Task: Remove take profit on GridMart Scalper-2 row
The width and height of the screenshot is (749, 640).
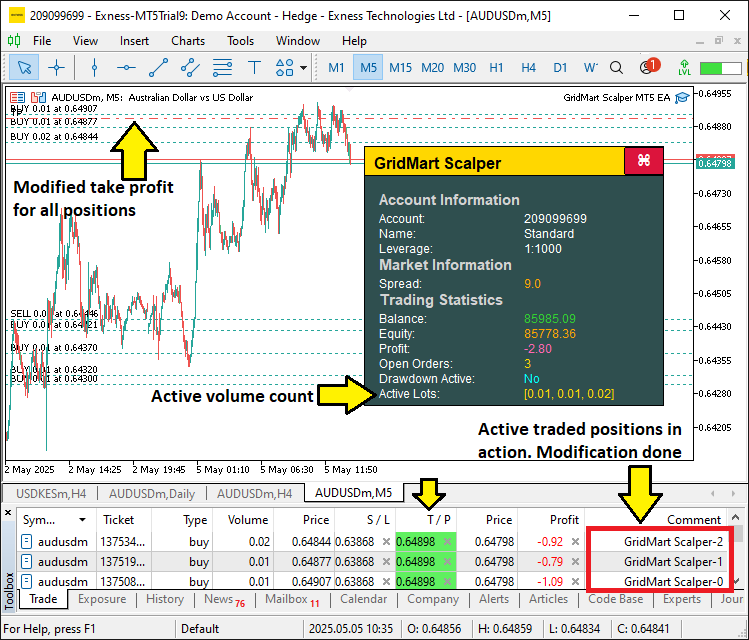Action: pos(447,542)
